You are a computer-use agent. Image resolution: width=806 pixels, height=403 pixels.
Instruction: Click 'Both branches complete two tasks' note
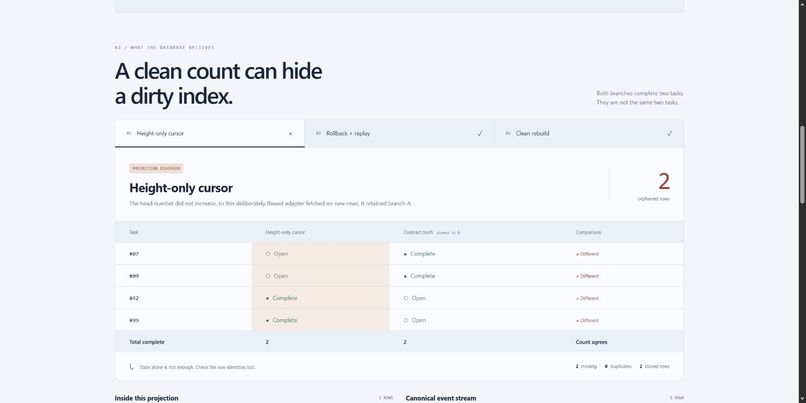pos(640,94)
